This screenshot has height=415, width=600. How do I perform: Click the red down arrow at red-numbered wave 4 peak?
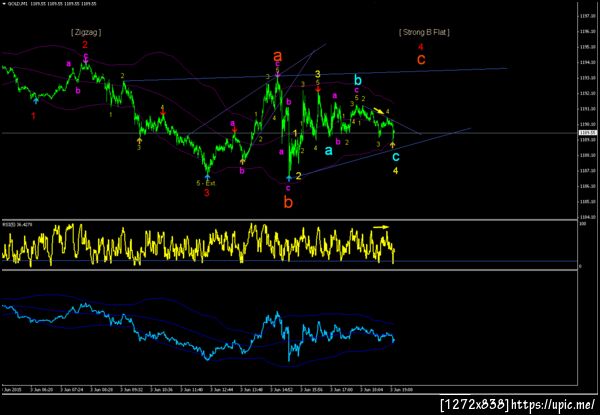(x=163, y=113)
